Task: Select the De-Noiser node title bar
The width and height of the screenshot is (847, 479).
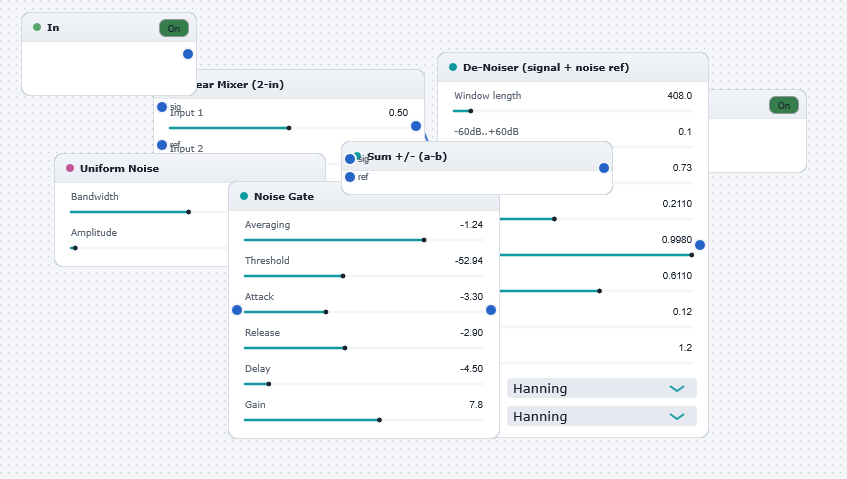Action: click(x=573, y=68)
